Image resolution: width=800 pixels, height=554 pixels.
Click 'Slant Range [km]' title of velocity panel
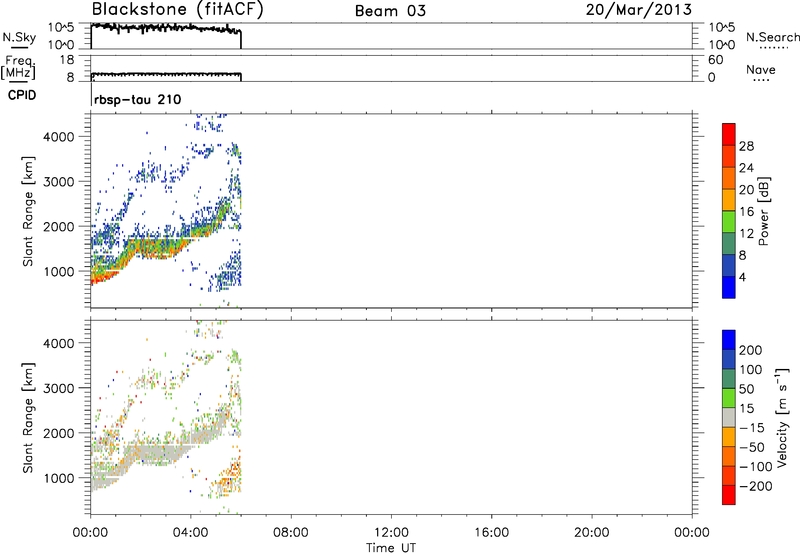(28, 418)
